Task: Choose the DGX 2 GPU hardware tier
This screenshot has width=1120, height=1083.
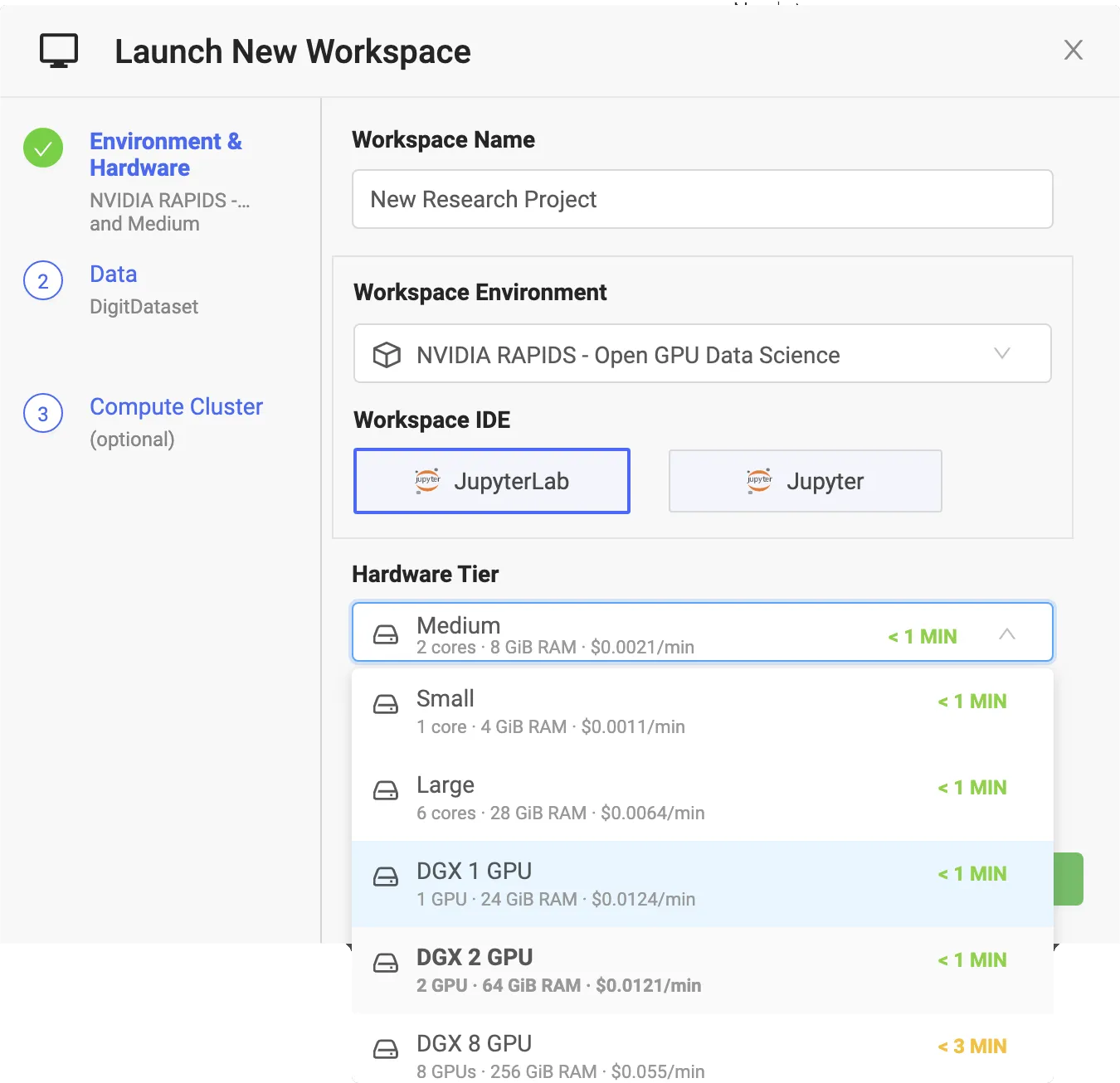Action: click(703, 970)
